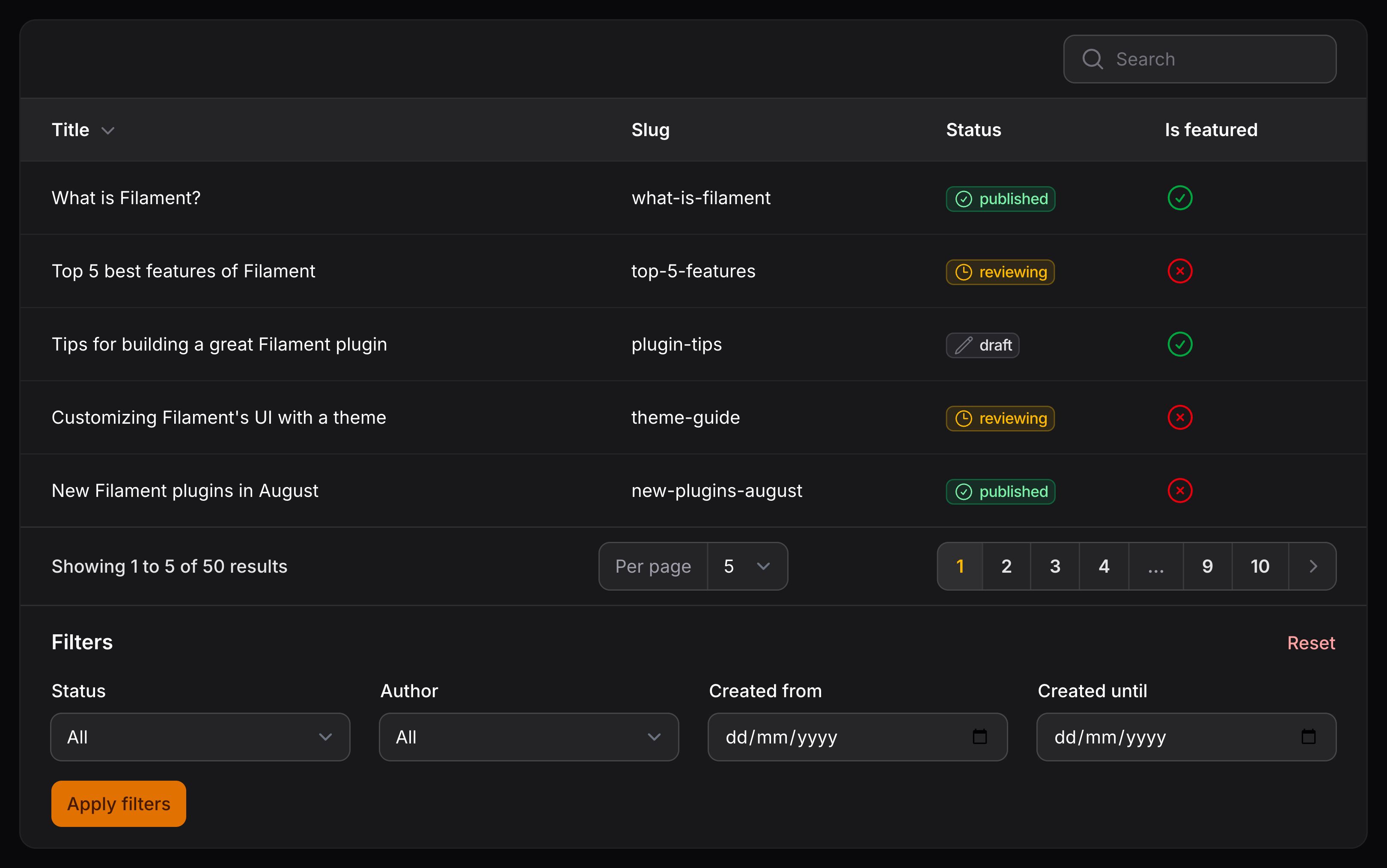Click the not-featured X icon for top-5-features

pos(1180,271)
